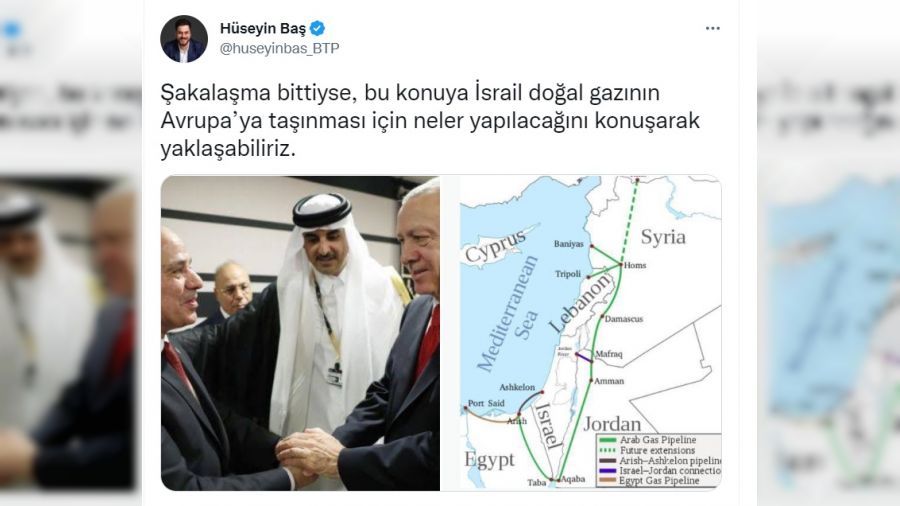This screenshot has width=900, height=506.
Task: Click the dotted Future extensions legend marker
Action: tap(607, 450)
